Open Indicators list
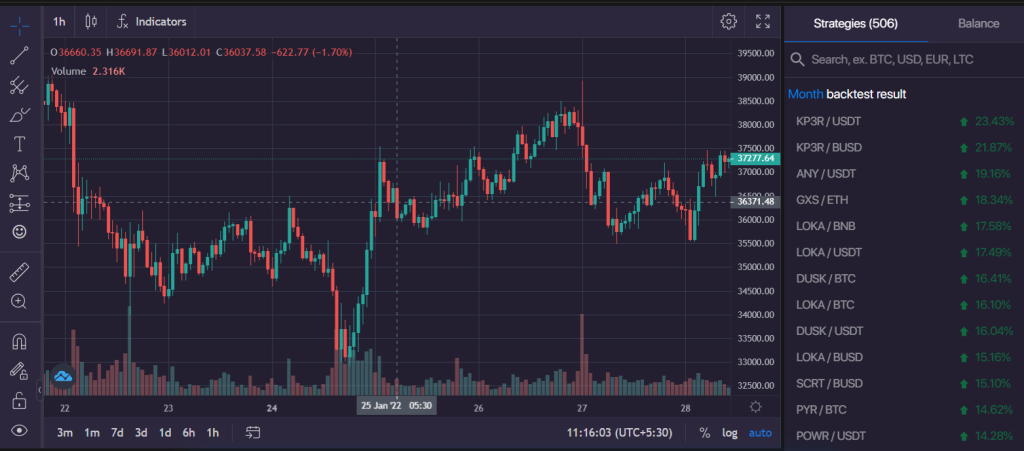 pyautogui.click(x=152, y=22)
